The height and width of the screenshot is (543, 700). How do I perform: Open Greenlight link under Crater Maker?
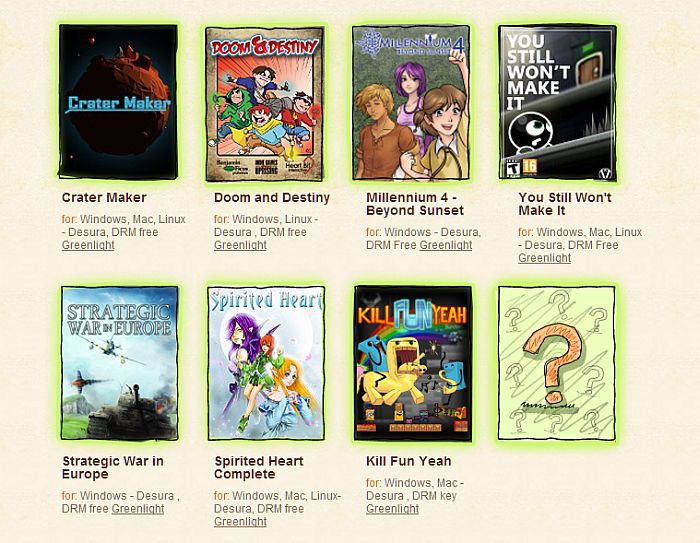(x=88, y=245)
